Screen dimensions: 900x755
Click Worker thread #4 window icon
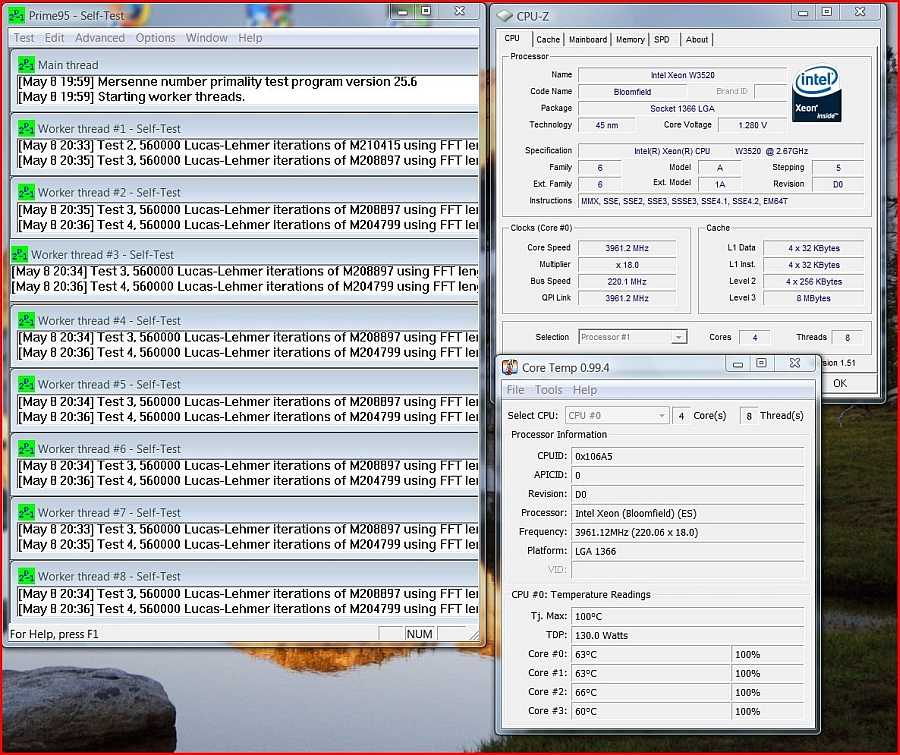26,320
